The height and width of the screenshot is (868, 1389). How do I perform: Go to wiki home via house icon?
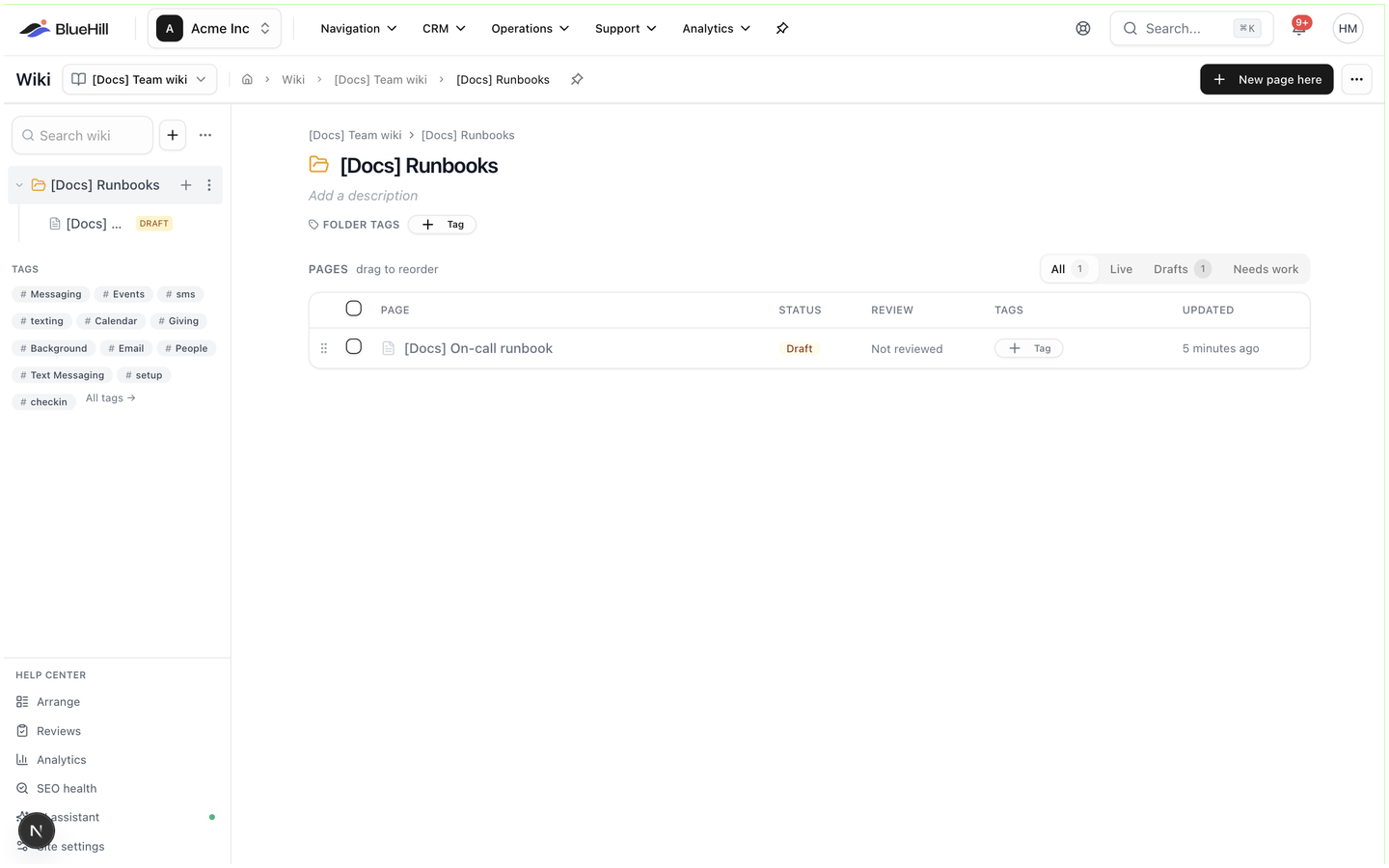[247, 80]
